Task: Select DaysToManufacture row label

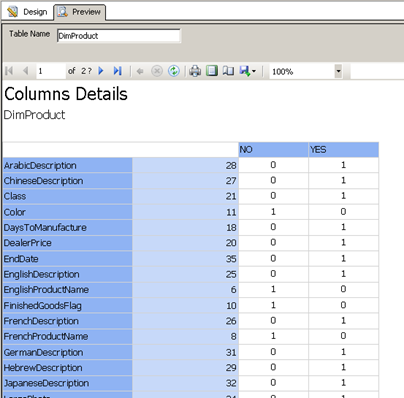Action: [67, 227]
